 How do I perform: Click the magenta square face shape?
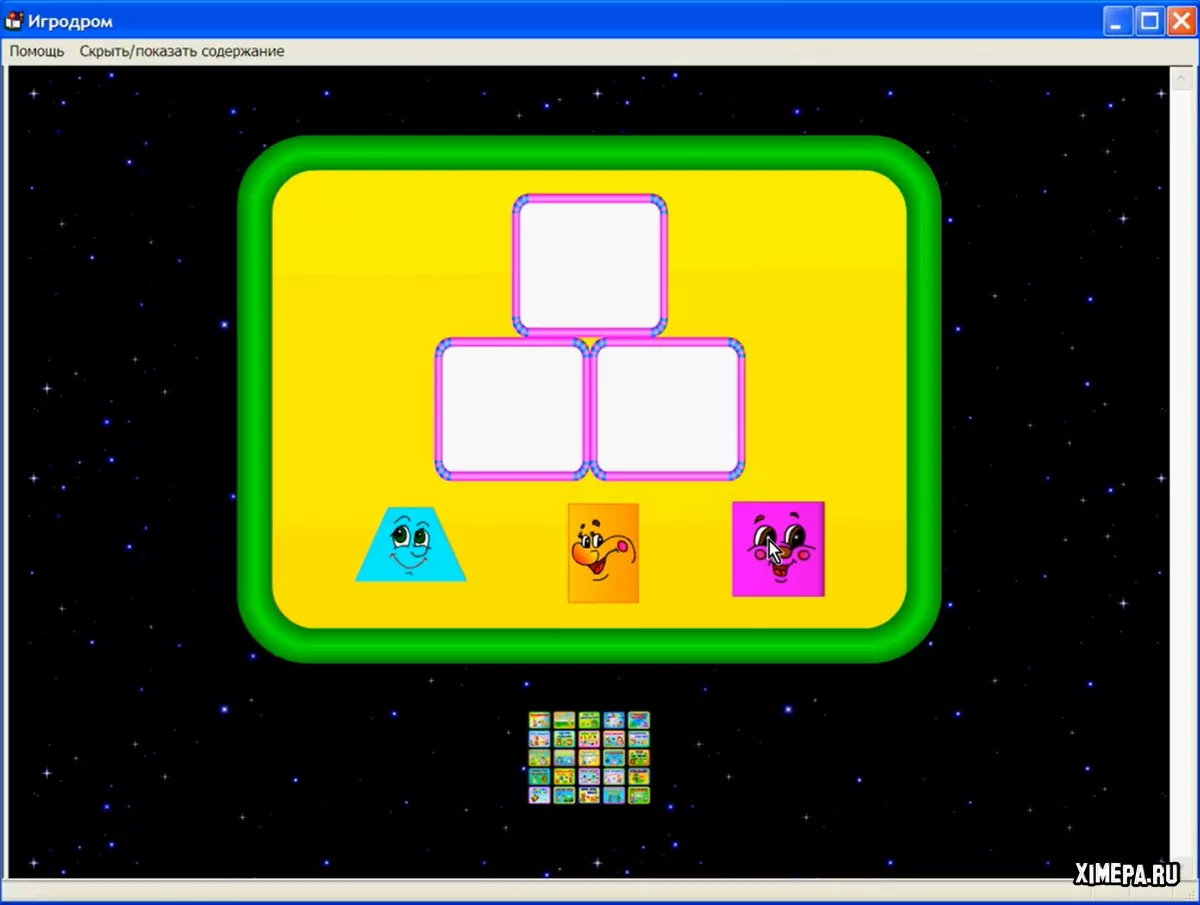778,549
